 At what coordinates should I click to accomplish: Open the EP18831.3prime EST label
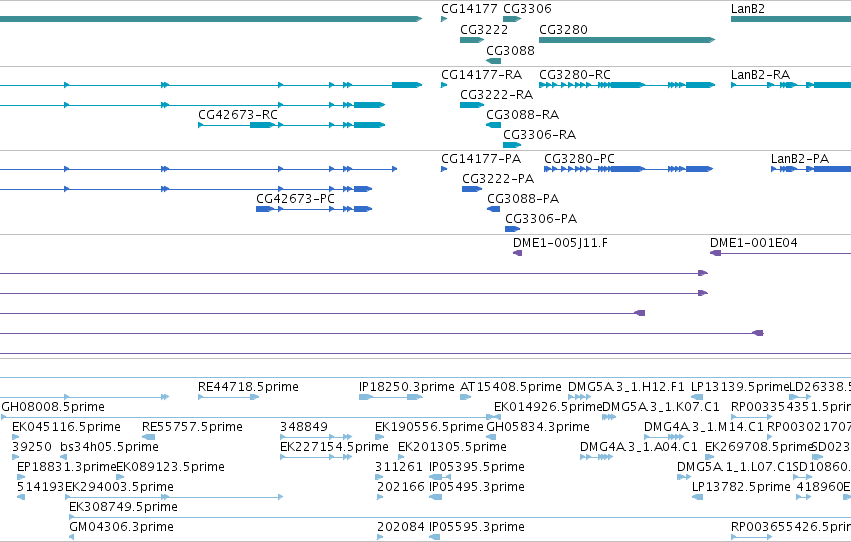click(67, 467)
